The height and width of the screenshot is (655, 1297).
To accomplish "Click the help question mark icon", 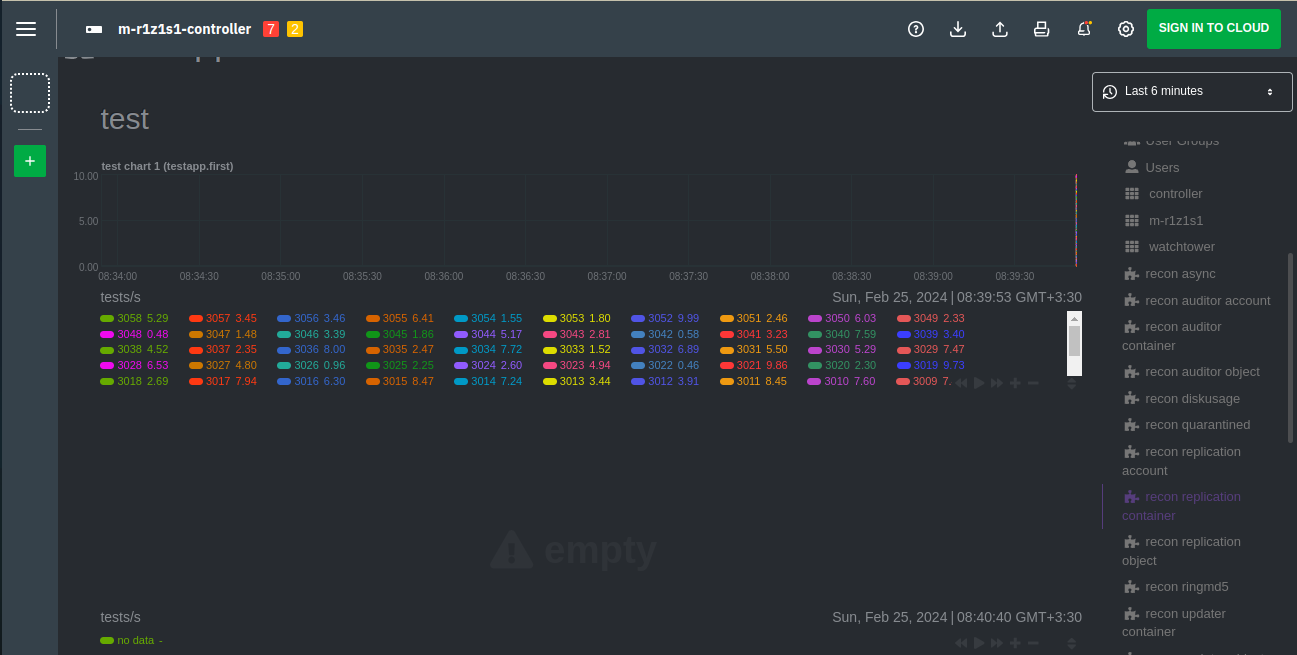I will click(915, 29).
